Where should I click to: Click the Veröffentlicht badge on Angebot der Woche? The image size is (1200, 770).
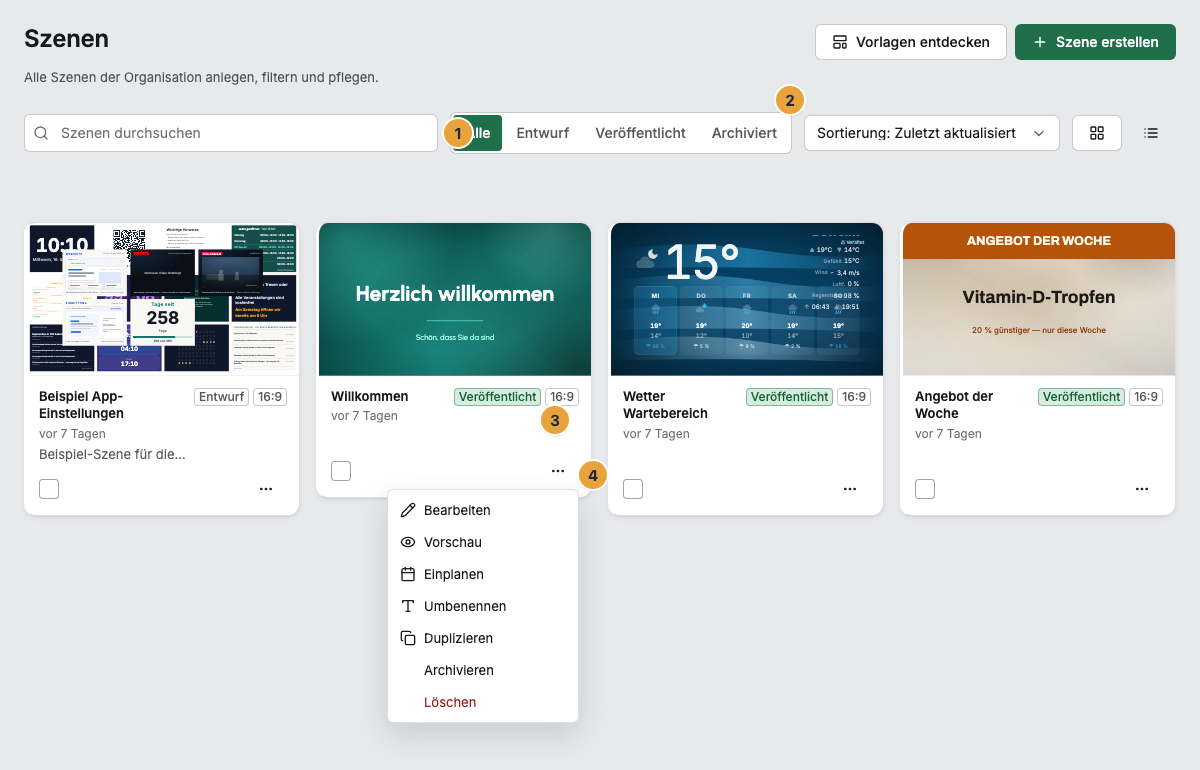click(x=1081, y=397)
